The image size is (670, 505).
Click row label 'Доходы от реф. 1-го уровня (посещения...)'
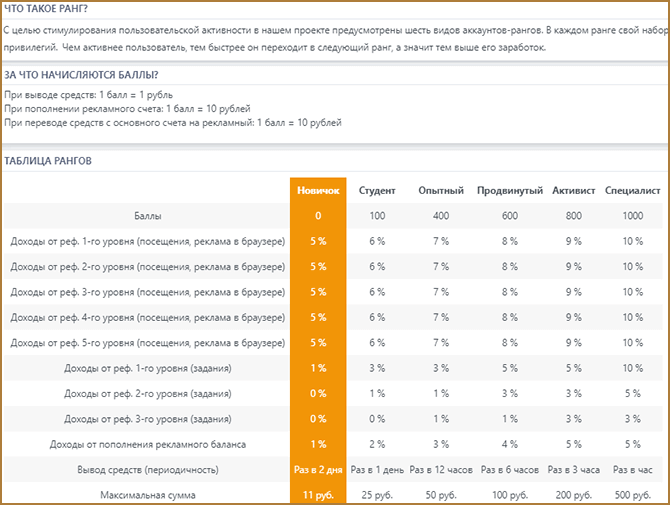(147, 241)
